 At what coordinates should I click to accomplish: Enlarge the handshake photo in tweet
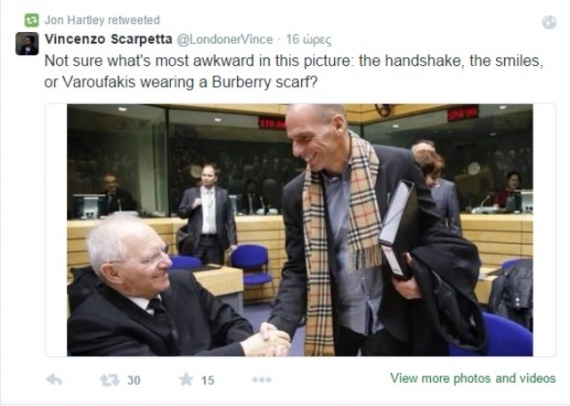[300, 230]
